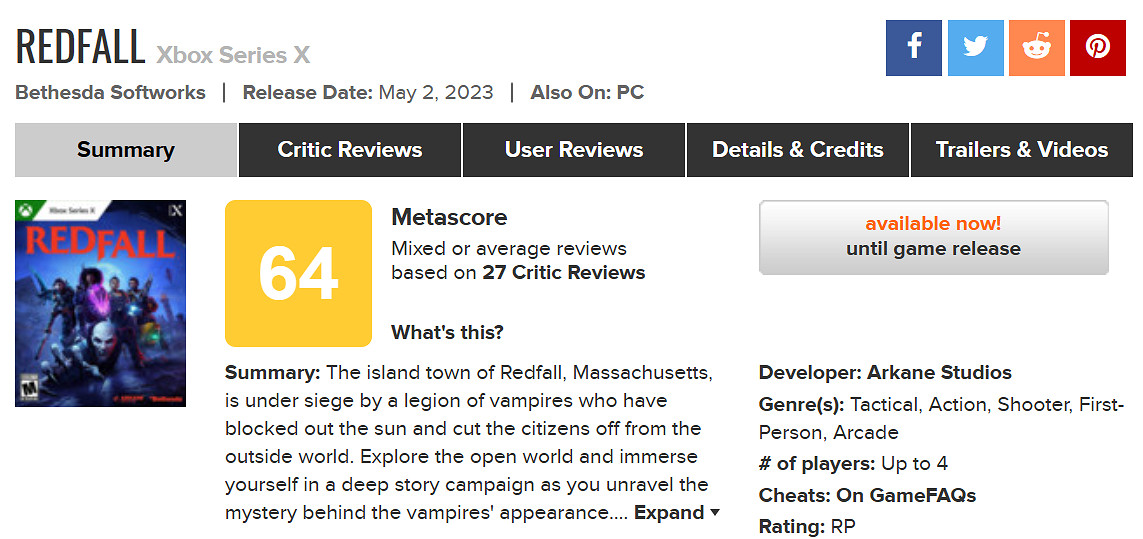1143x539 pixels.
Task: Go to the Details & Credits tab
Action: click(x=798, y=150)
